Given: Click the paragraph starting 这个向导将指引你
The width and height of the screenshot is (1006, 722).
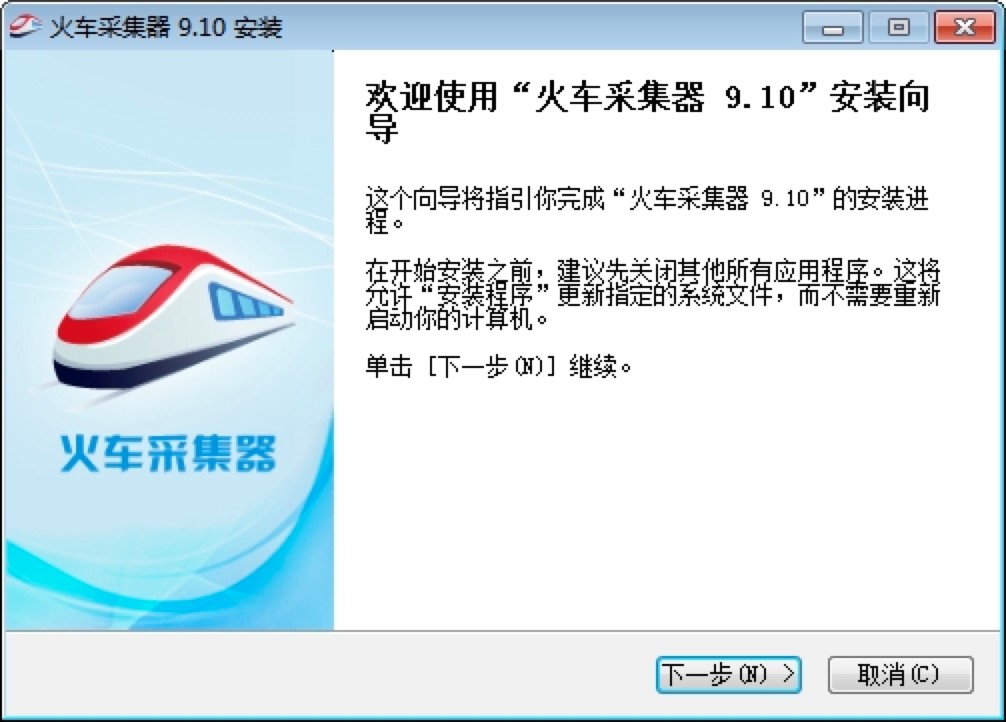Looking at the screenshot, I should coord(647,211).
